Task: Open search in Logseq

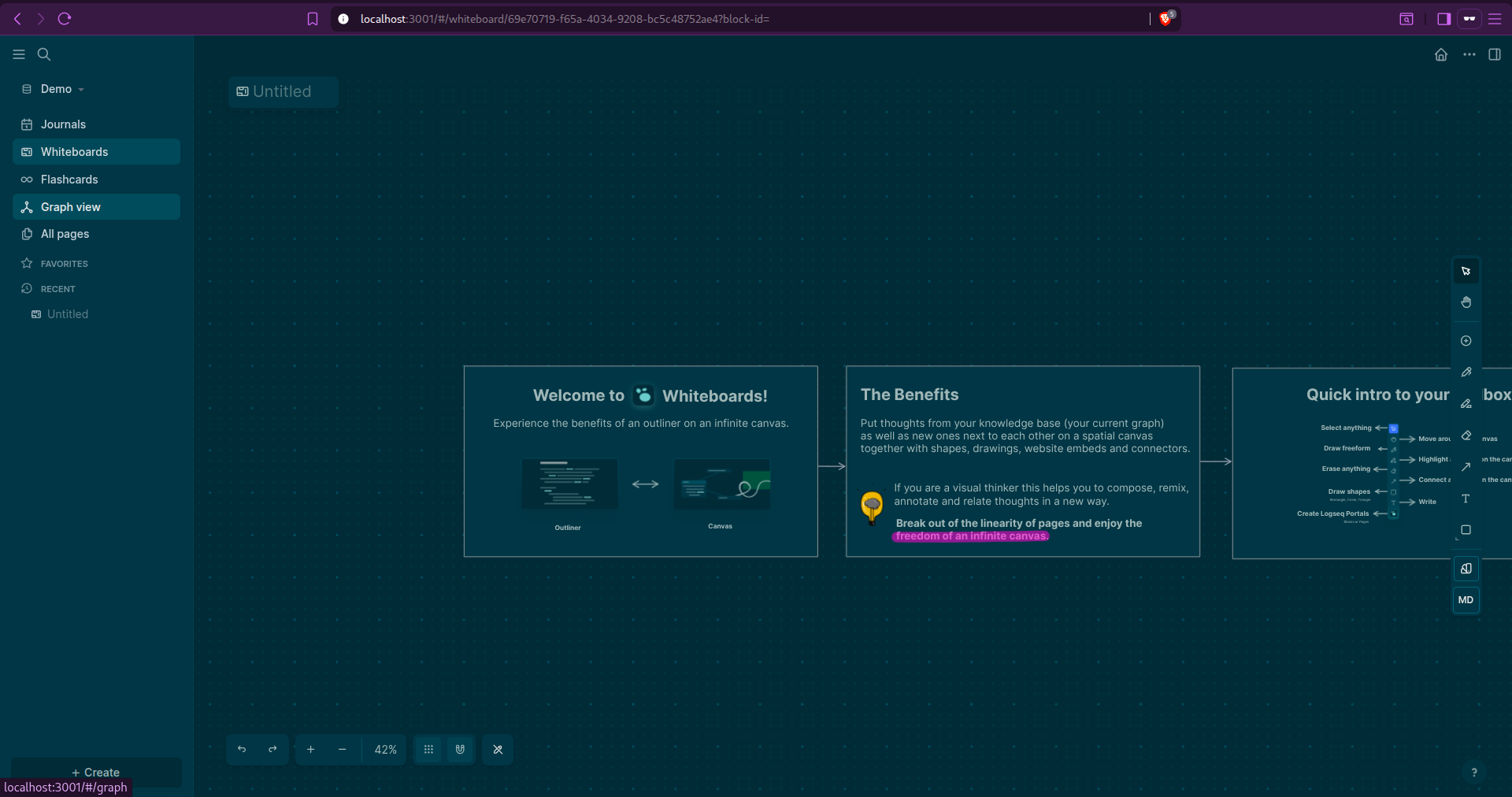Action: [x=44, y=54]
